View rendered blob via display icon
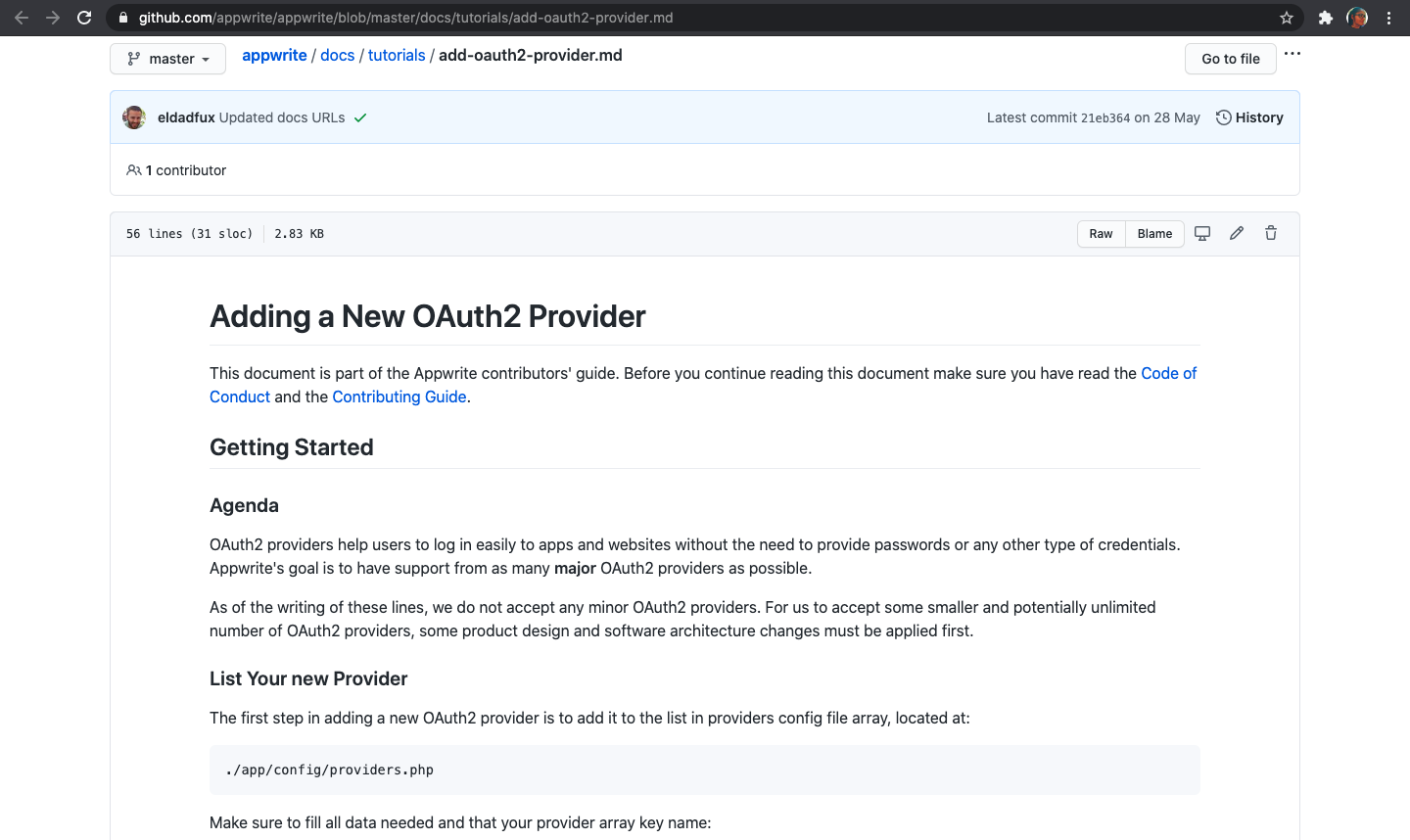This screenshot has height=840, width=1410. coord(1202,233)
